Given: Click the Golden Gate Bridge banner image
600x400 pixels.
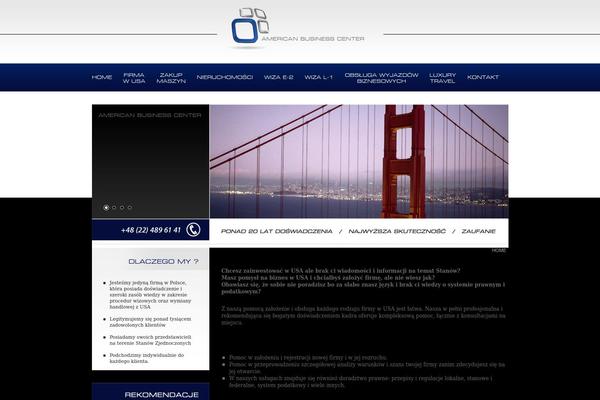Looking at the screenshot, I should (359, 161).
